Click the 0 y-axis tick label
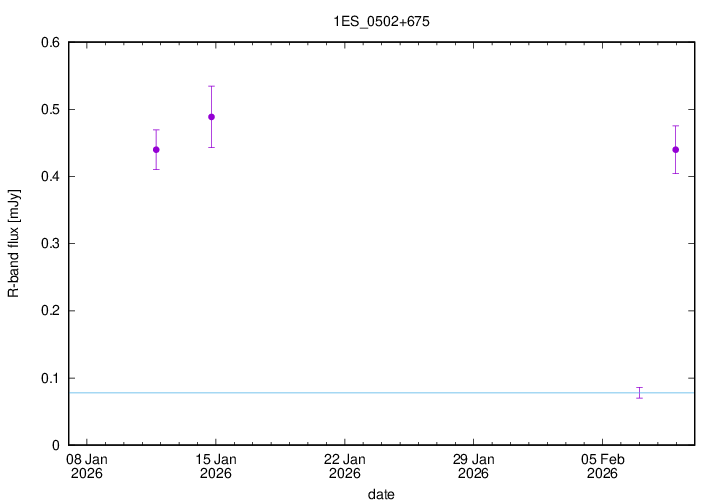This screenshot has height=504, width=720. tap(56, 445)
